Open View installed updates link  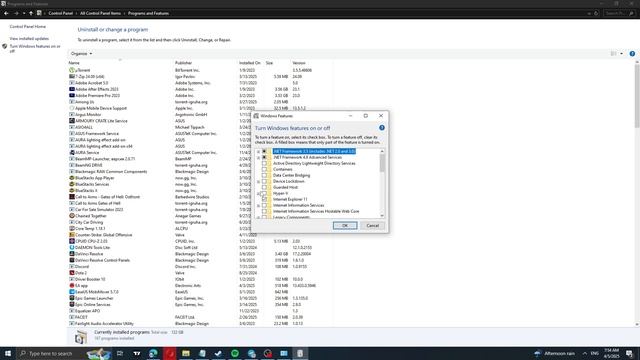(29, 38)
